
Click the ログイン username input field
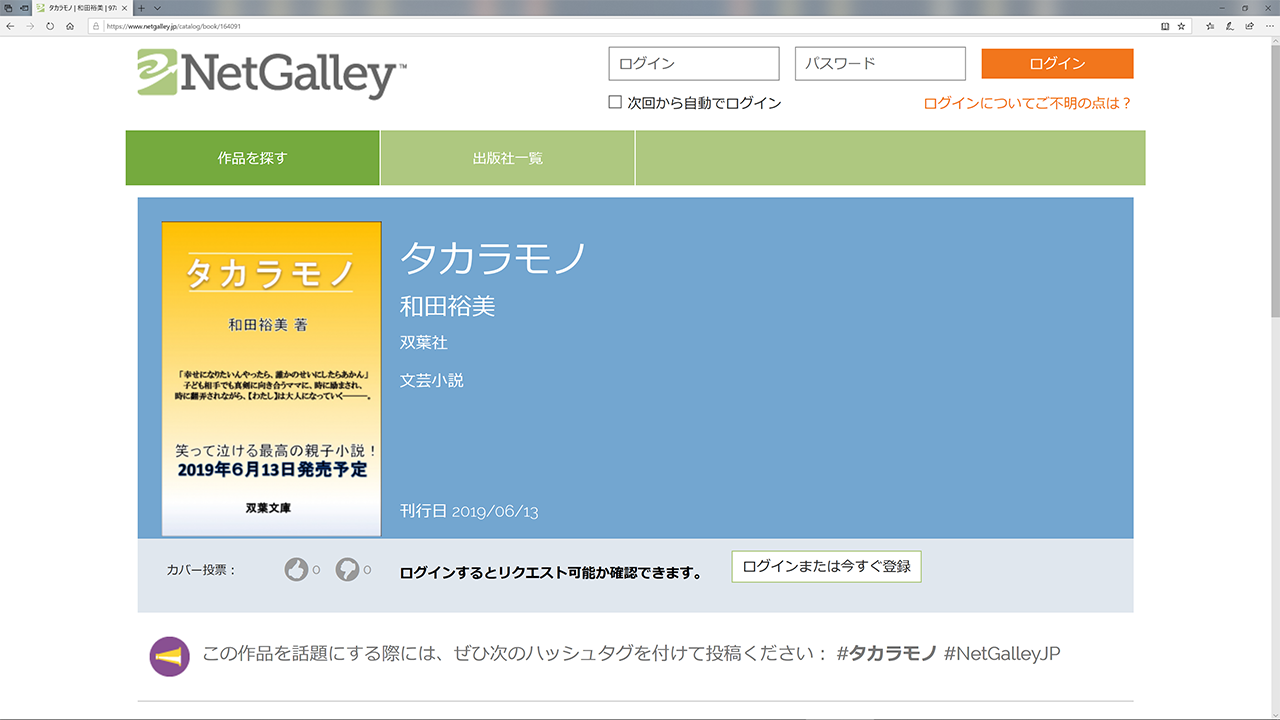[x=694, y=63]
